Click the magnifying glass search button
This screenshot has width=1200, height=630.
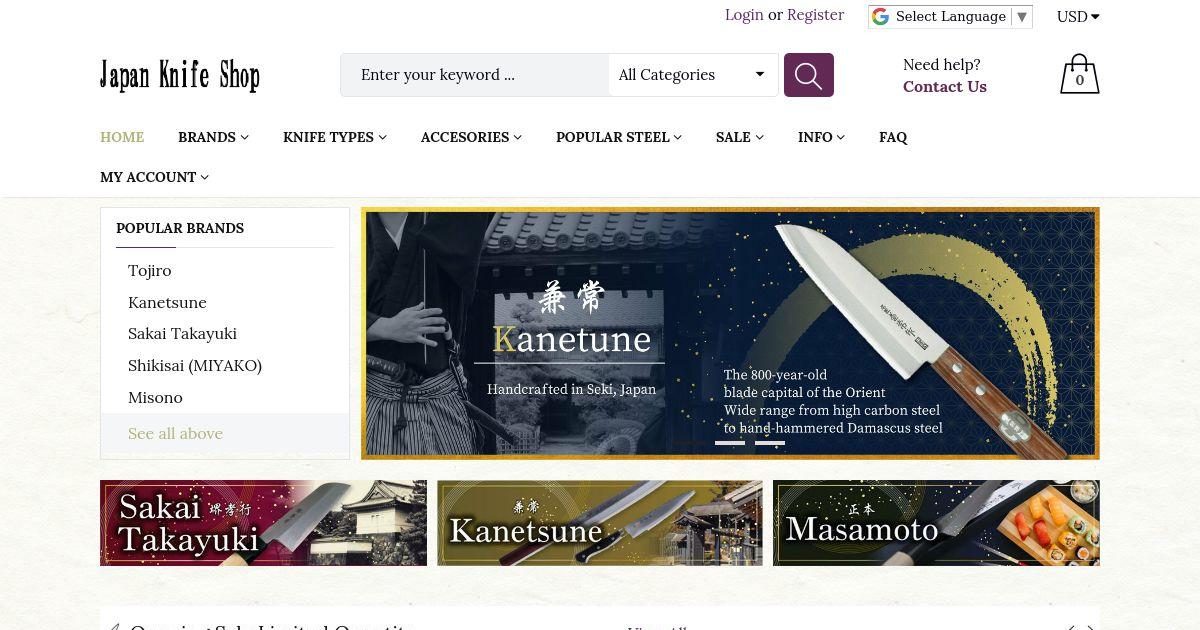pyautogui.click(x=808, y=75)
